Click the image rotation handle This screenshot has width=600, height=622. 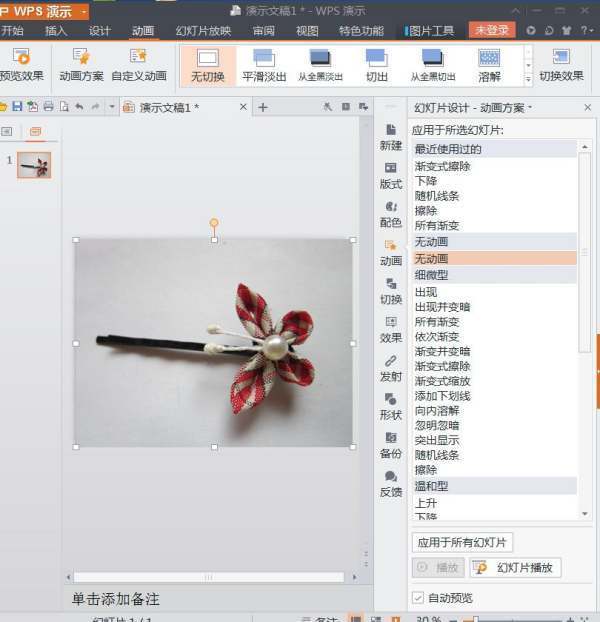coord(214,223)
